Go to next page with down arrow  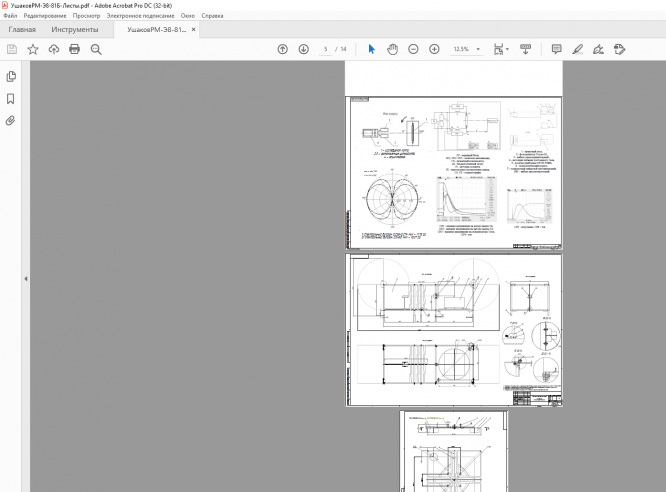[x=303, y=49]
